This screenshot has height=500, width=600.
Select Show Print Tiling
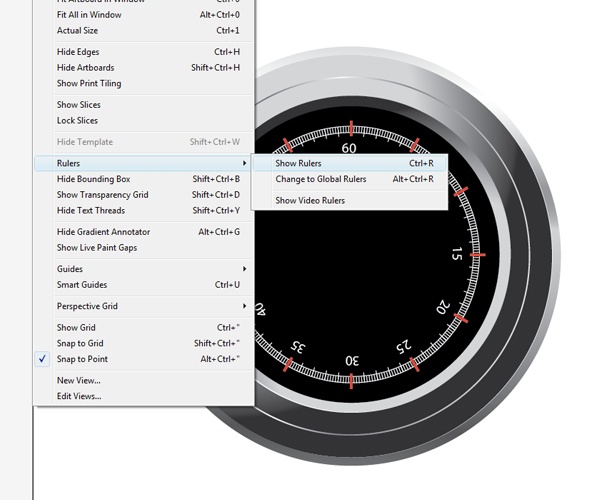[144, 83]
